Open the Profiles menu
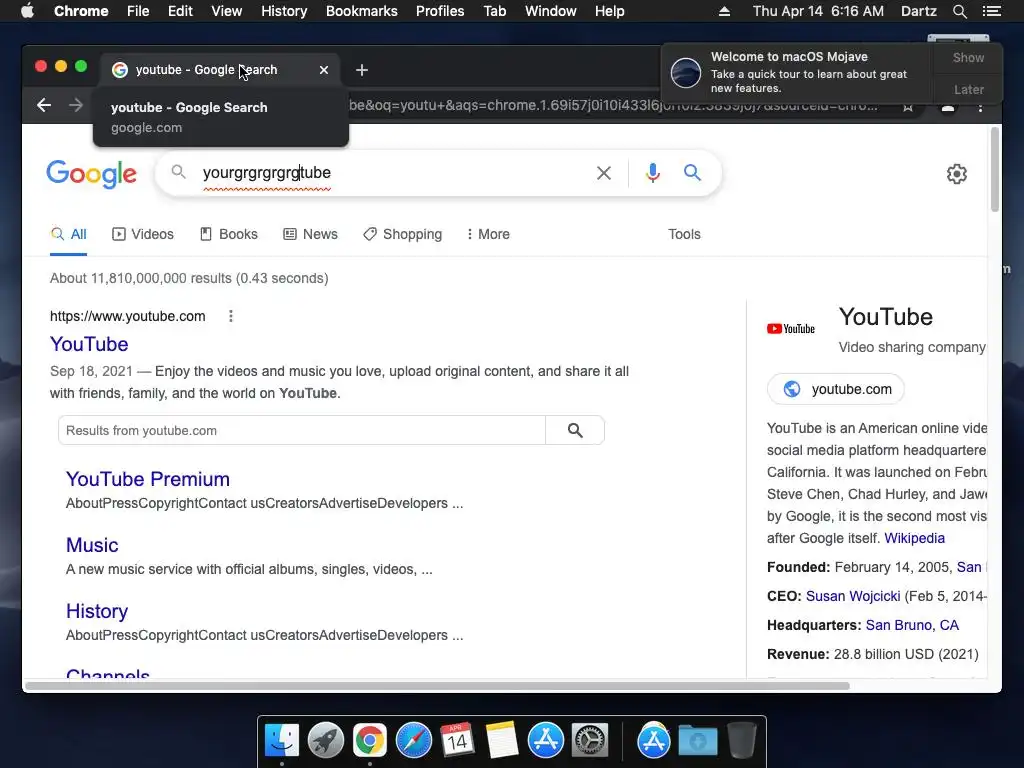Image resolution: width=1024 pixels, height=768 pixels. (440, 11)
